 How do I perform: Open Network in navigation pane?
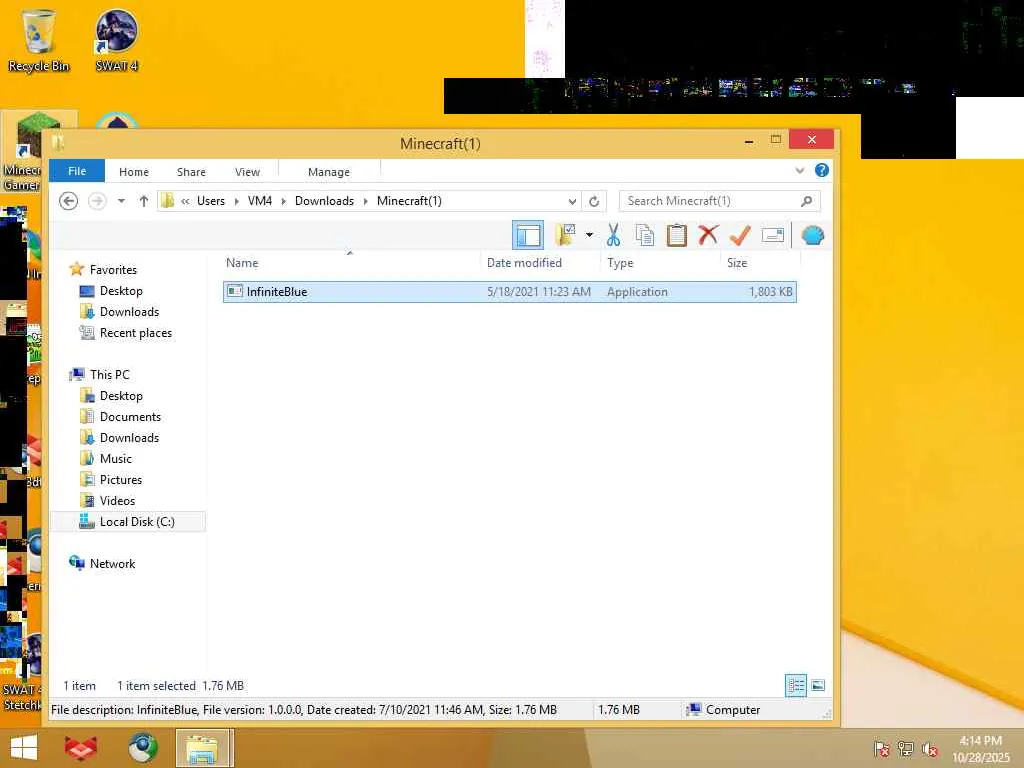(112, 564)
